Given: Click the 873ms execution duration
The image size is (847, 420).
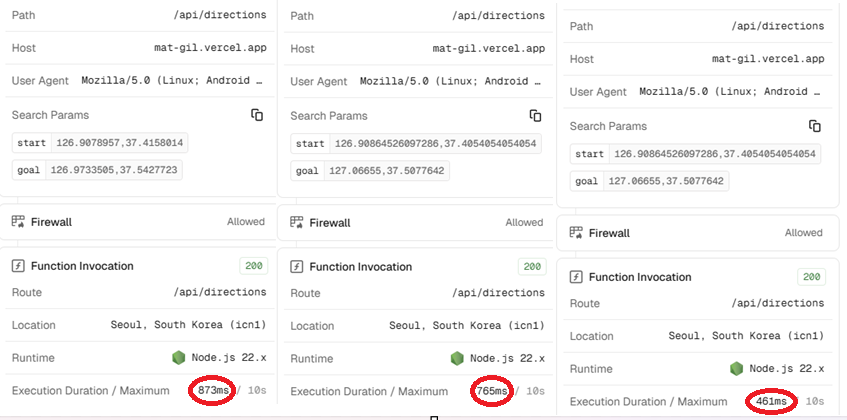Looking at the screenshot, I should click(x=214, y=390).
